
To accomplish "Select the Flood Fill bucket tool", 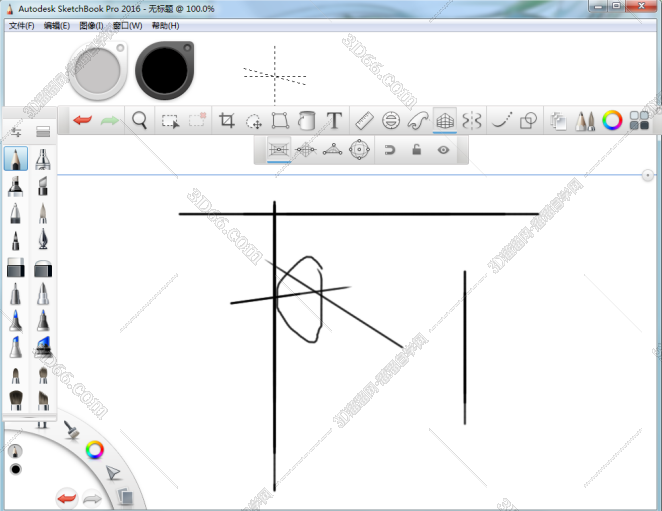I will tap(307, 121).
